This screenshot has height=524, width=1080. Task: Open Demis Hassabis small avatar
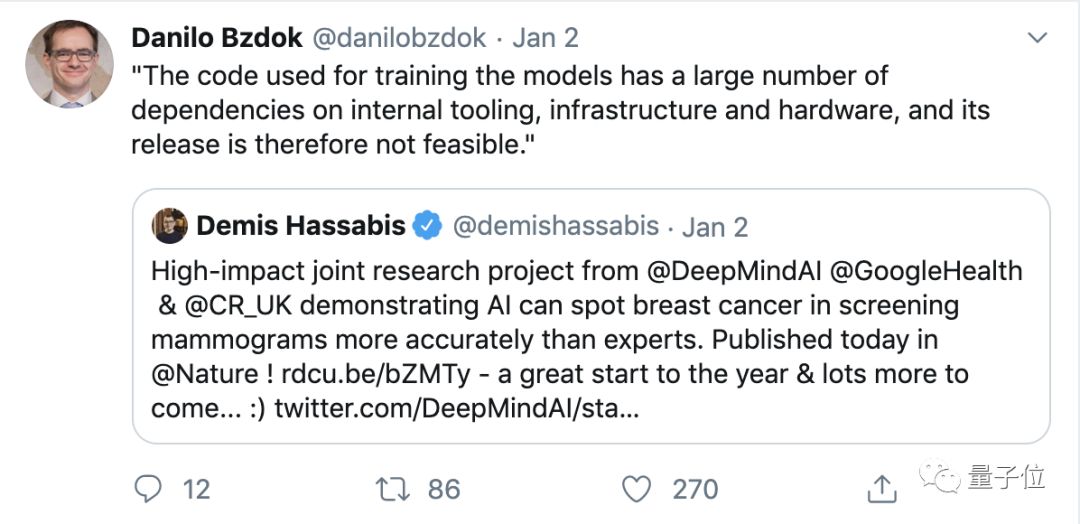coord(170,226)
